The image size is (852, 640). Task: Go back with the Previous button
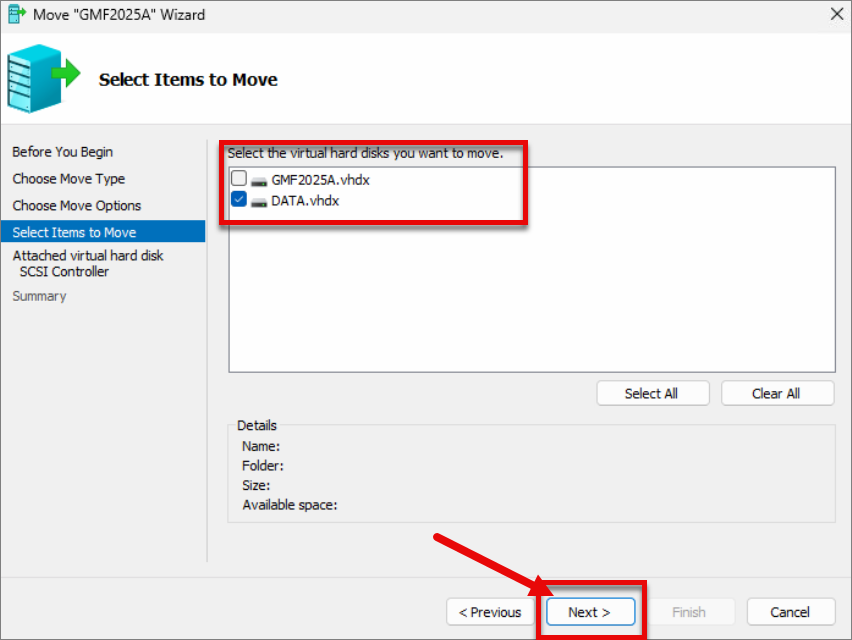[x=490, y=612]
